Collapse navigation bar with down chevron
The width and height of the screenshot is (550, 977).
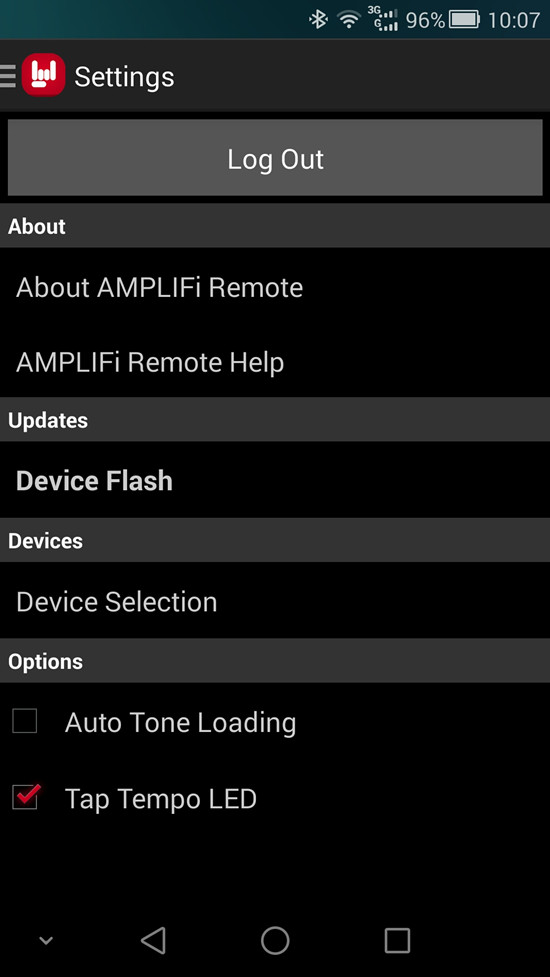(45, 941)
